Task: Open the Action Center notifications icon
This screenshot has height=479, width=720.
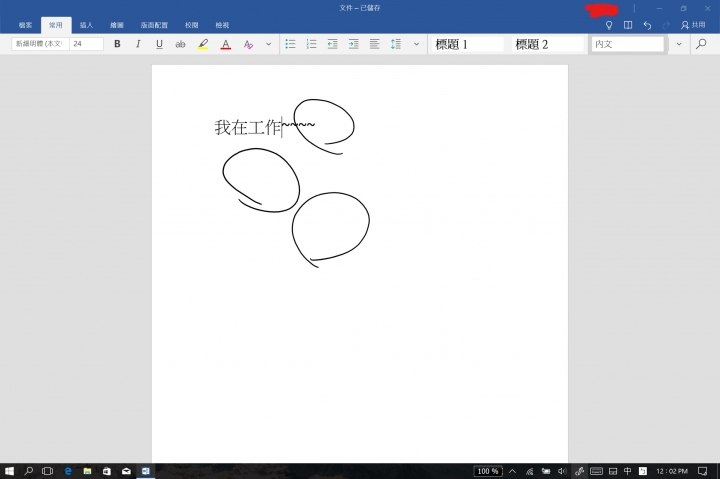Action: pos(702,471)
